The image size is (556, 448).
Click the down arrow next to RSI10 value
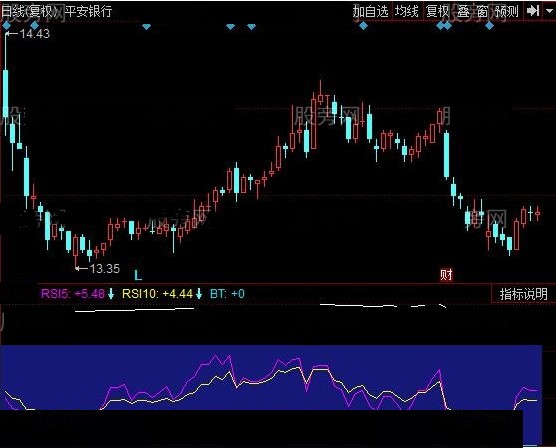click(x=199, y=294)
